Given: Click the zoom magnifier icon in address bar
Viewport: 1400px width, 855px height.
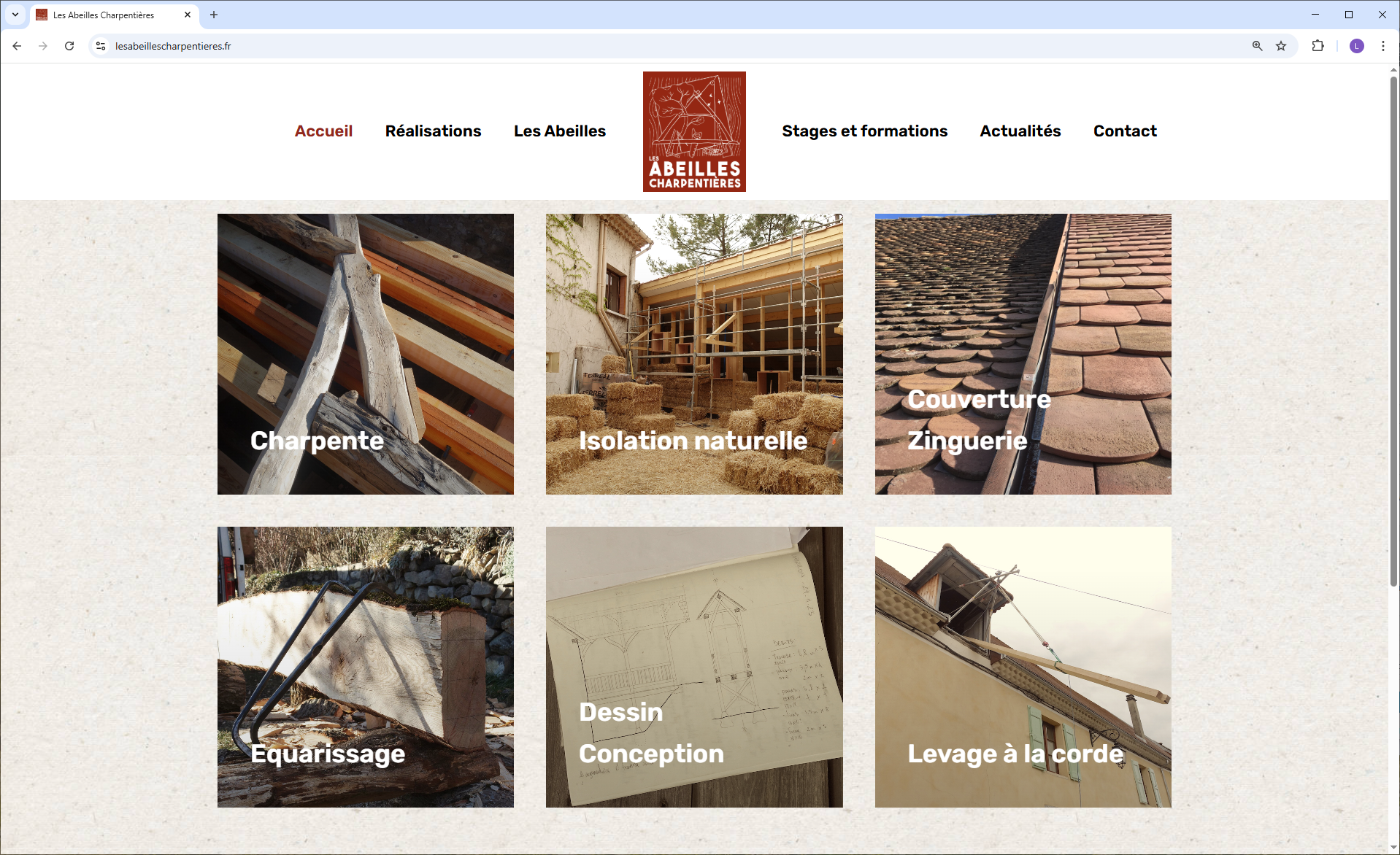Looking at the screenshot, I should point(1257,46).
